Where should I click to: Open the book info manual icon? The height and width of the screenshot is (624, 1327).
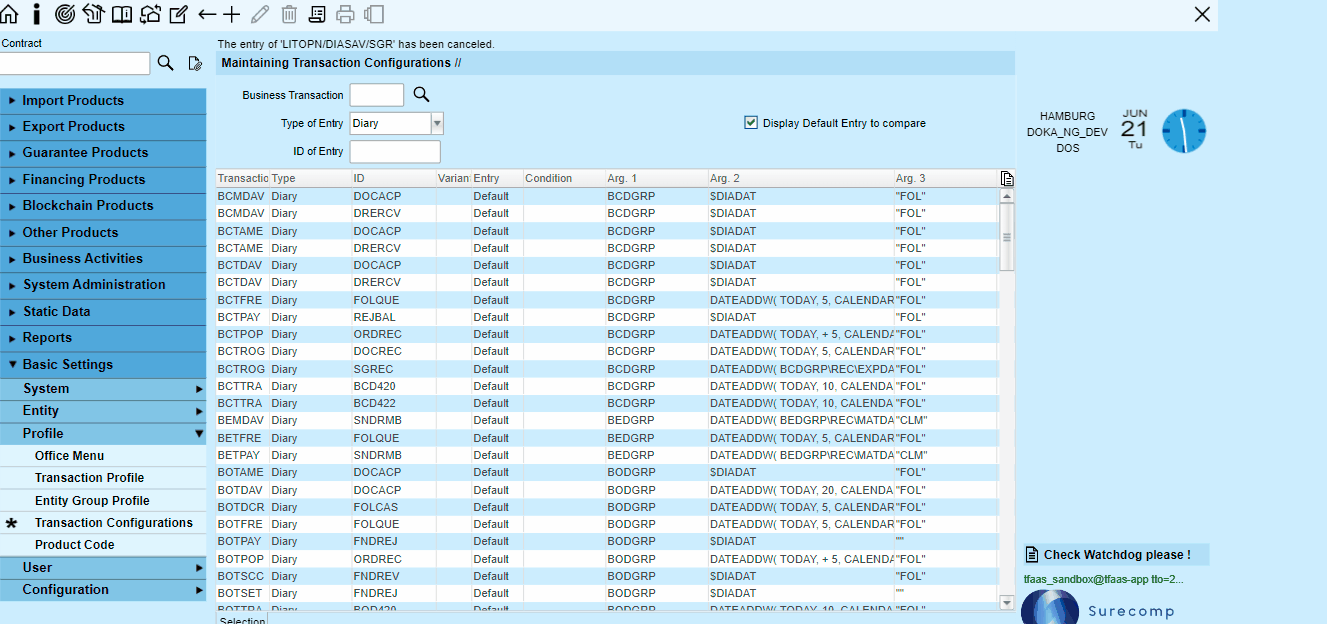[x=121, y=14]
